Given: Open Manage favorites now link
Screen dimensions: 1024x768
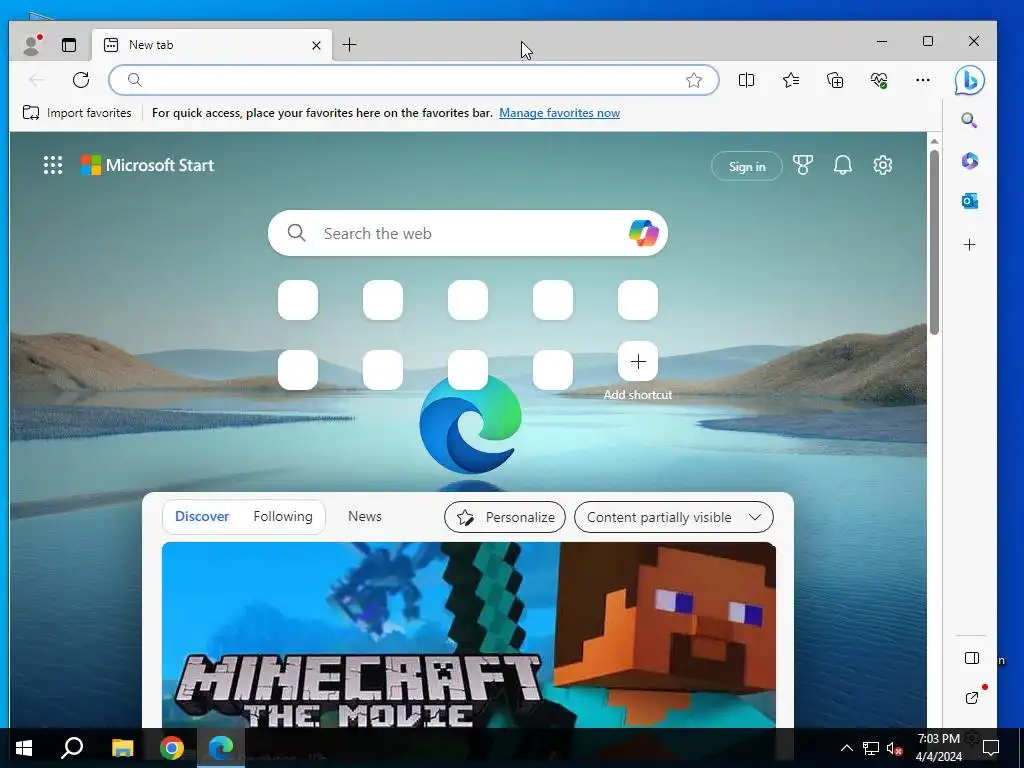Looking at the screenshot, I should 559,112.
